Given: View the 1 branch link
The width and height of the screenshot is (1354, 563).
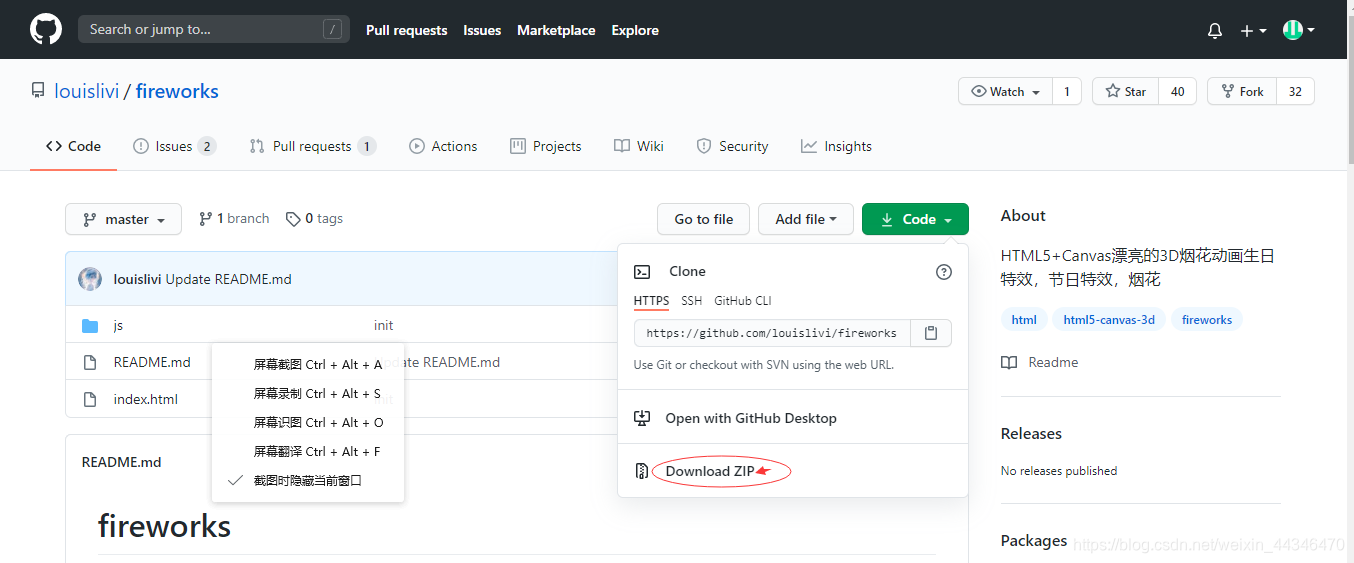Looking at the screenshot, I should (234, 218).
